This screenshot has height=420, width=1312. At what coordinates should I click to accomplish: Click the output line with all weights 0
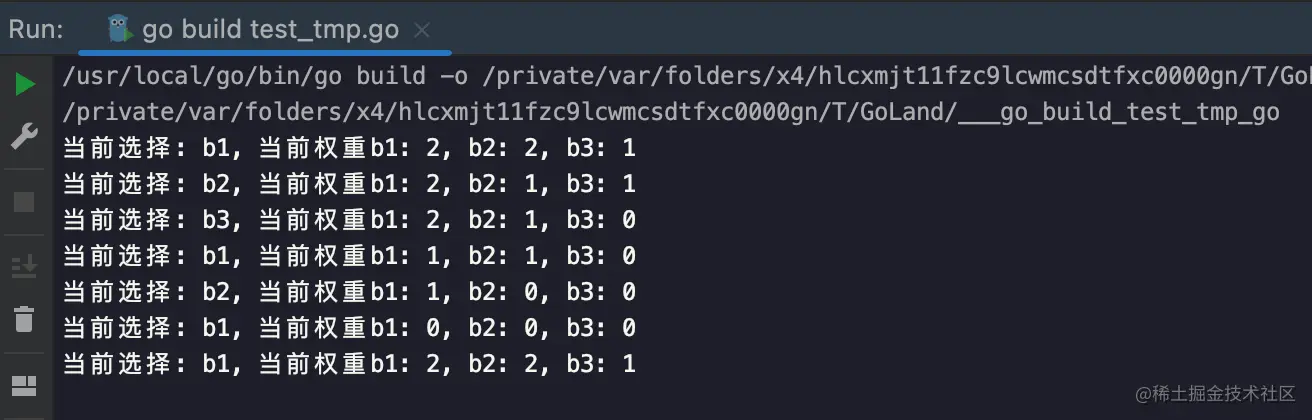349,328
